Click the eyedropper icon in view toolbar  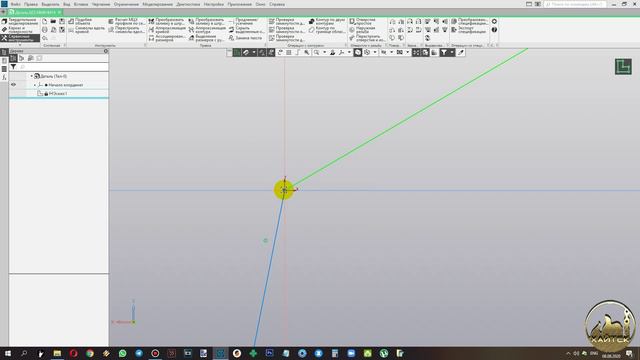(x=461, y=52)
